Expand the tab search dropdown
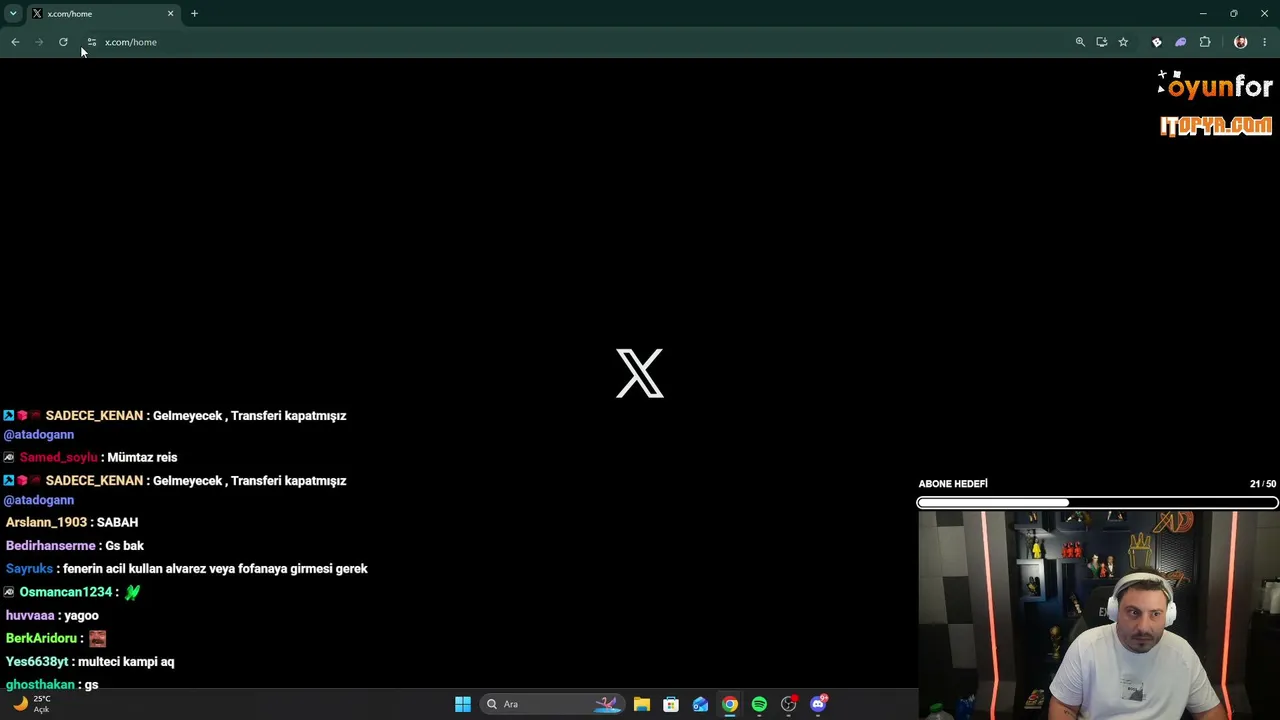Screen dimensions: 1280x720 click(13, 13)
